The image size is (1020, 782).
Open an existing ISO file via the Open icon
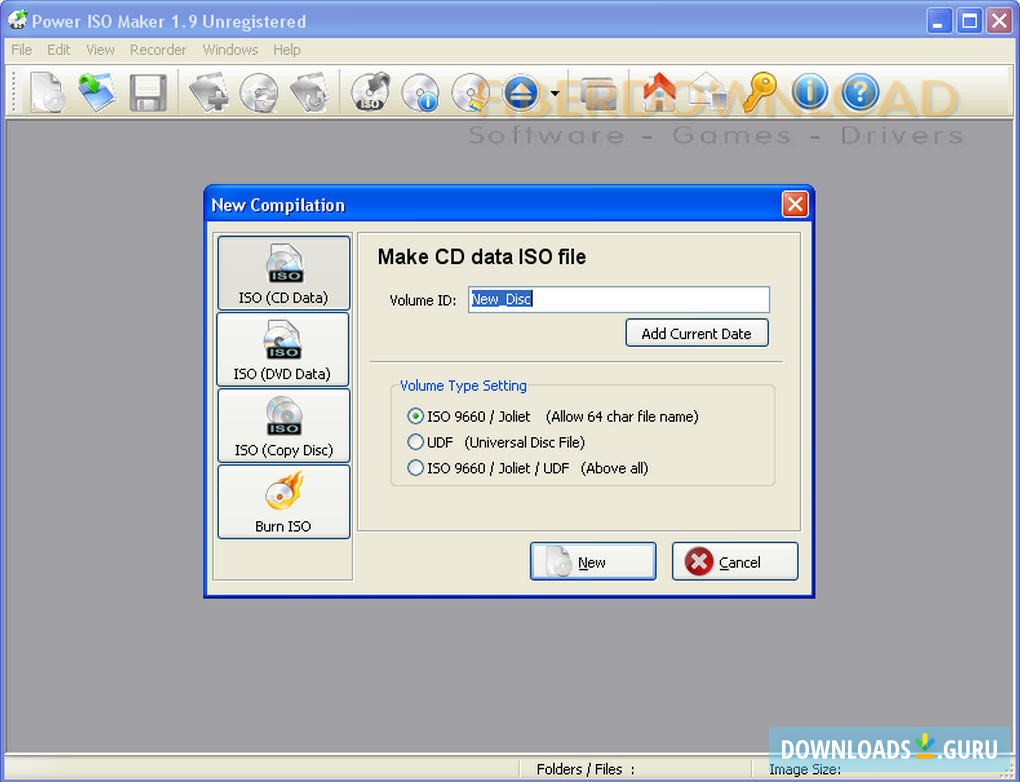point(98,91)
